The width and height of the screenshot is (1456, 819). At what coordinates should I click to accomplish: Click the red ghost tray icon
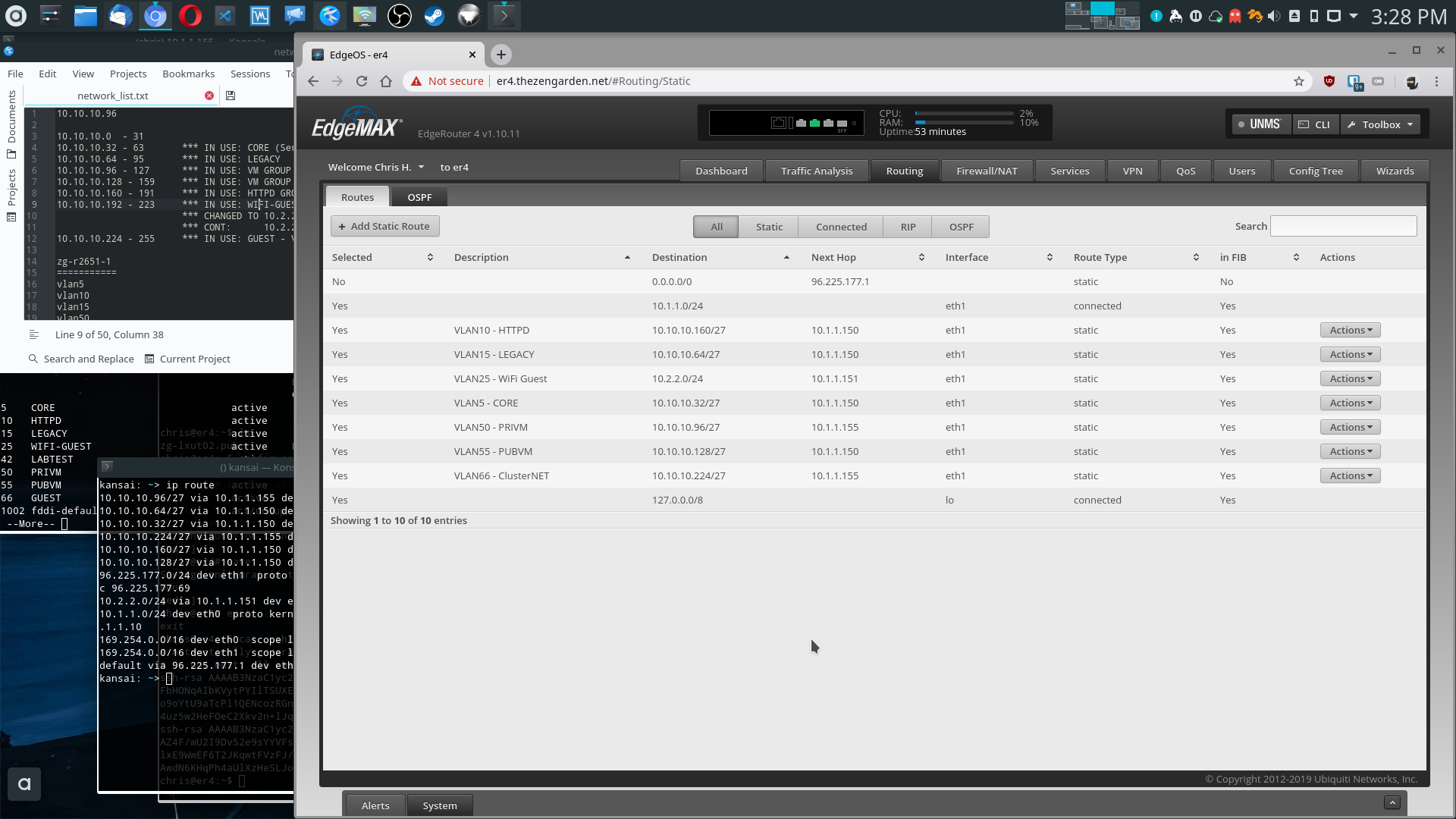(x=1235, y=16)
